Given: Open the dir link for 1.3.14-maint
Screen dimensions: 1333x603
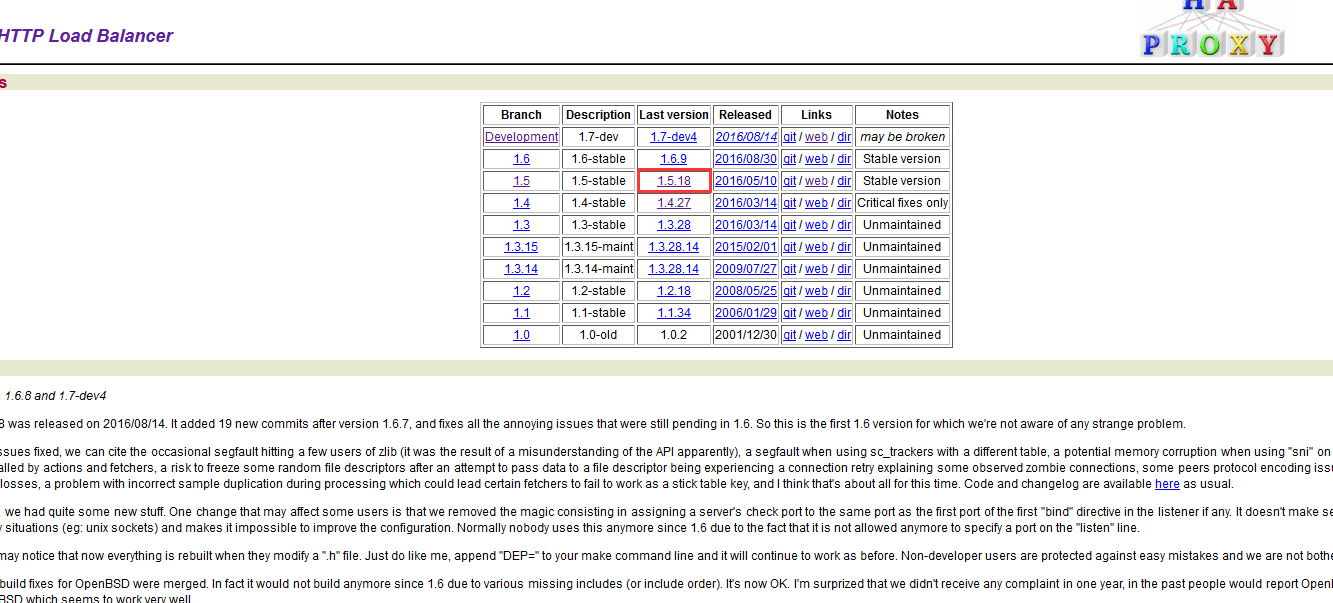Looking at the screenshot, I should (844, 269).
